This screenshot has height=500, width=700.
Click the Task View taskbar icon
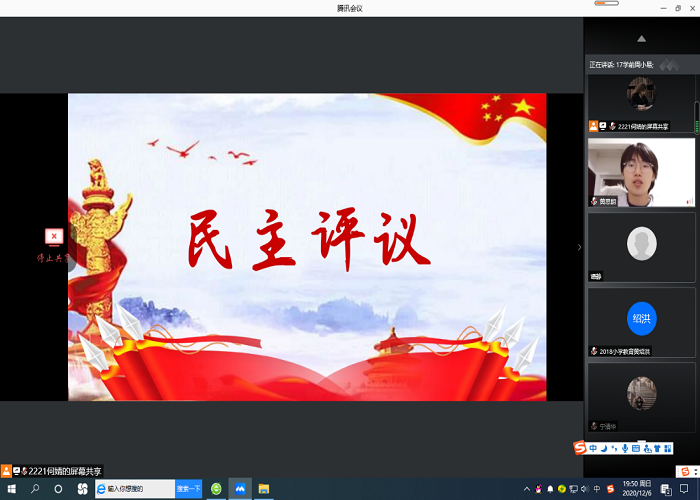tap(83, 489)
